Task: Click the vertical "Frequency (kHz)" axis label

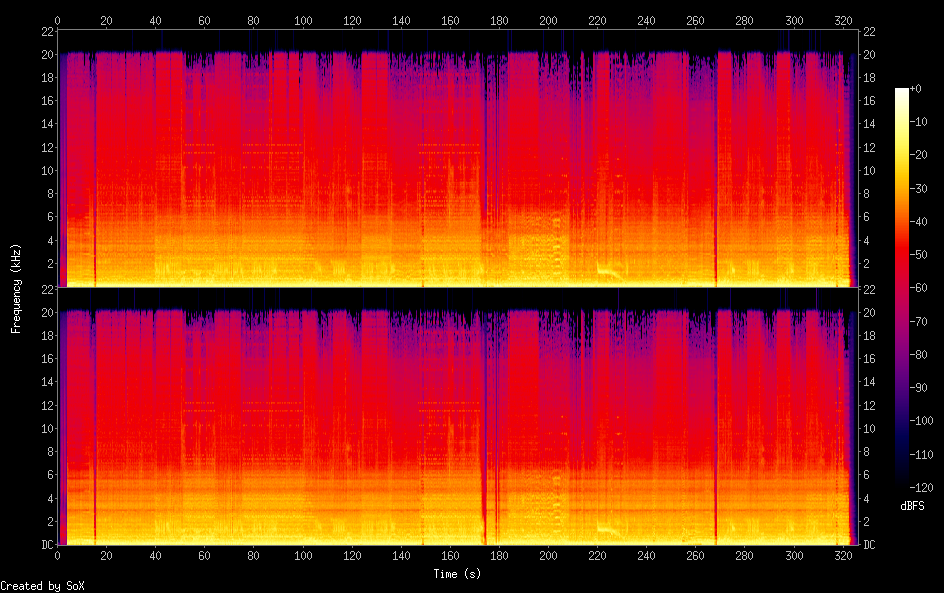Action: pos(16,288)
